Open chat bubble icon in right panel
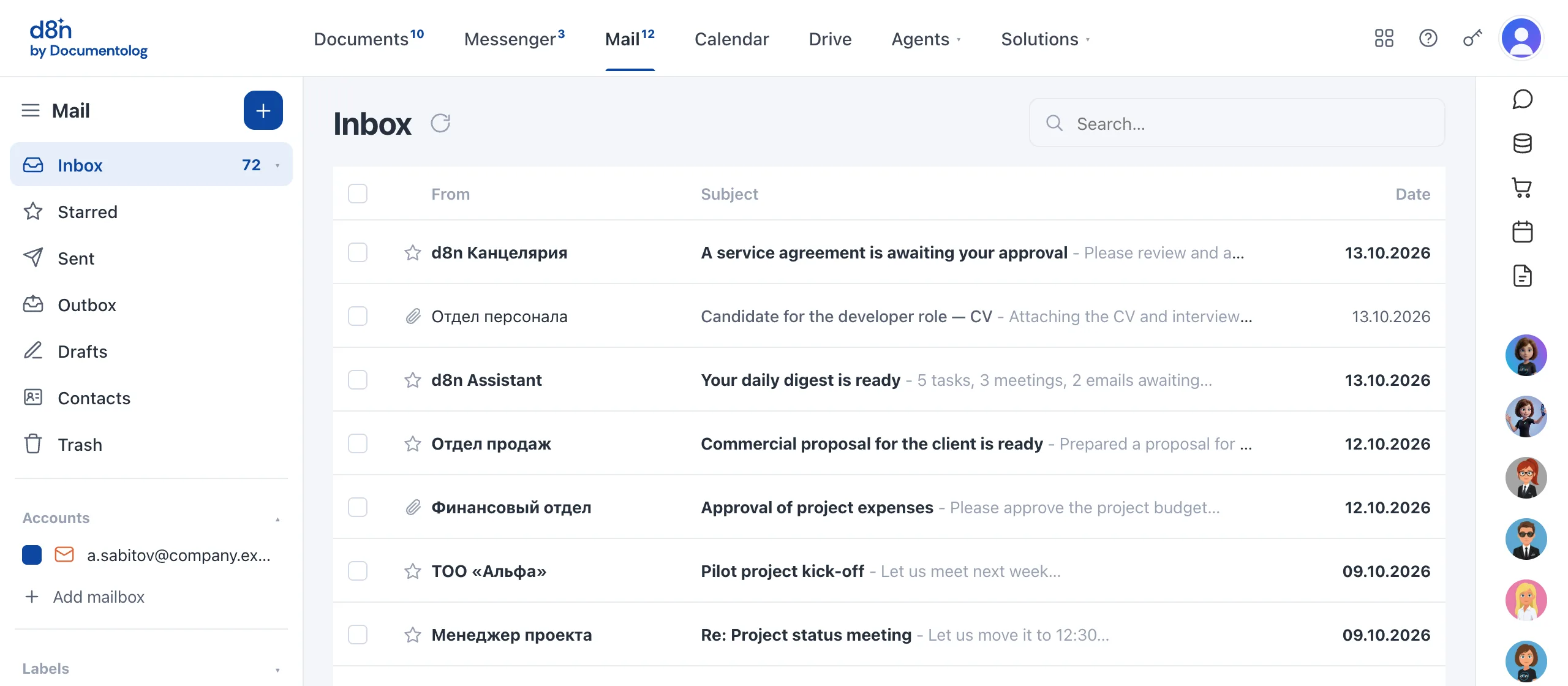This screenshot has height=686, width=1568. [x=1522, y=99]
